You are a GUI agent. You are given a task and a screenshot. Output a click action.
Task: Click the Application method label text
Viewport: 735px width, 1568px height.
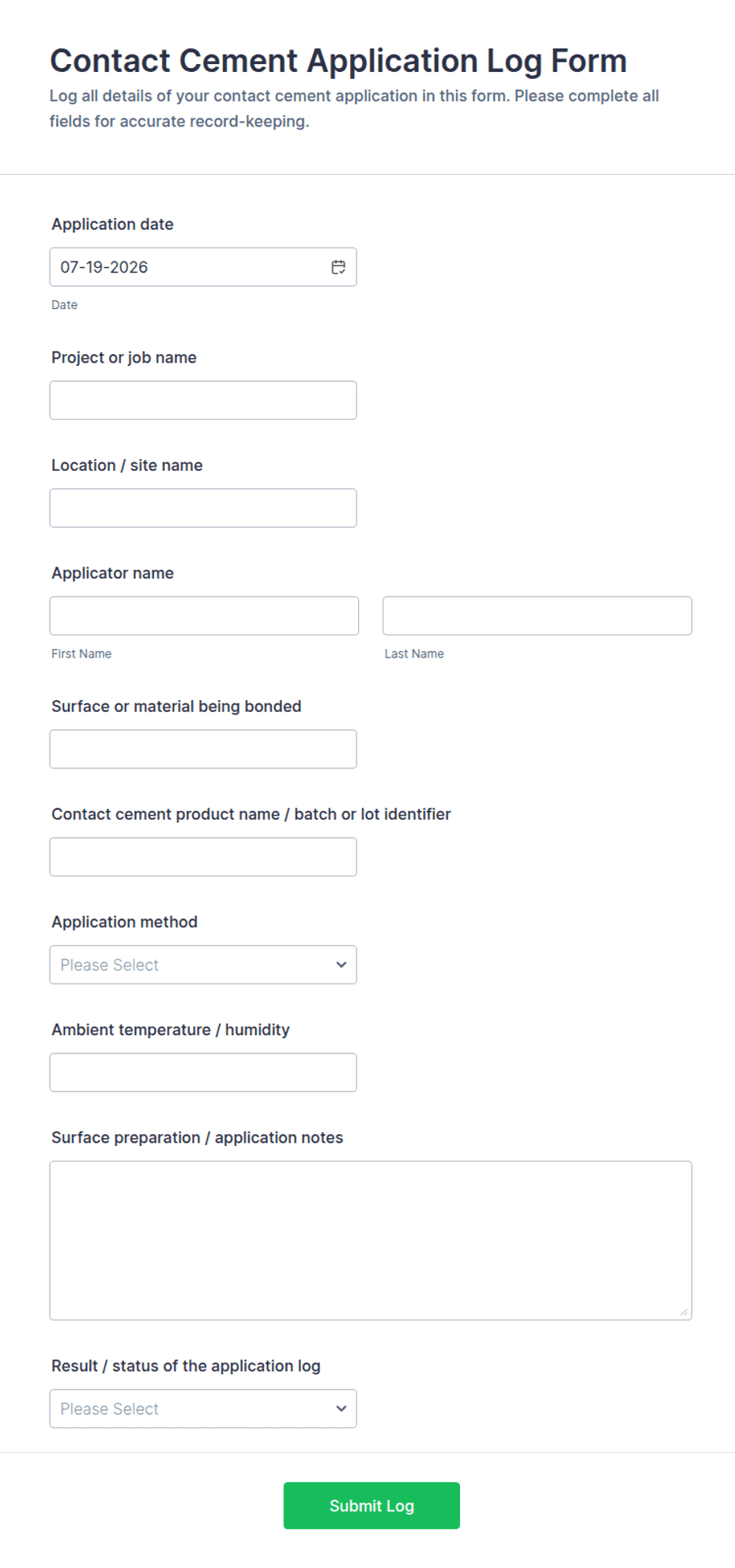tap(124, 922)
